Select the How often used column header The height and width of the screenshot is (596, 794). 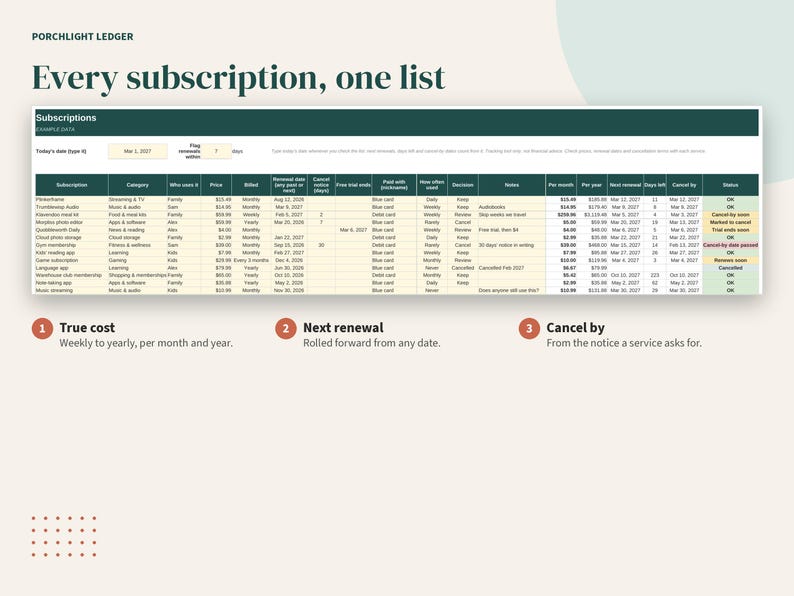[x=432, y=185]
